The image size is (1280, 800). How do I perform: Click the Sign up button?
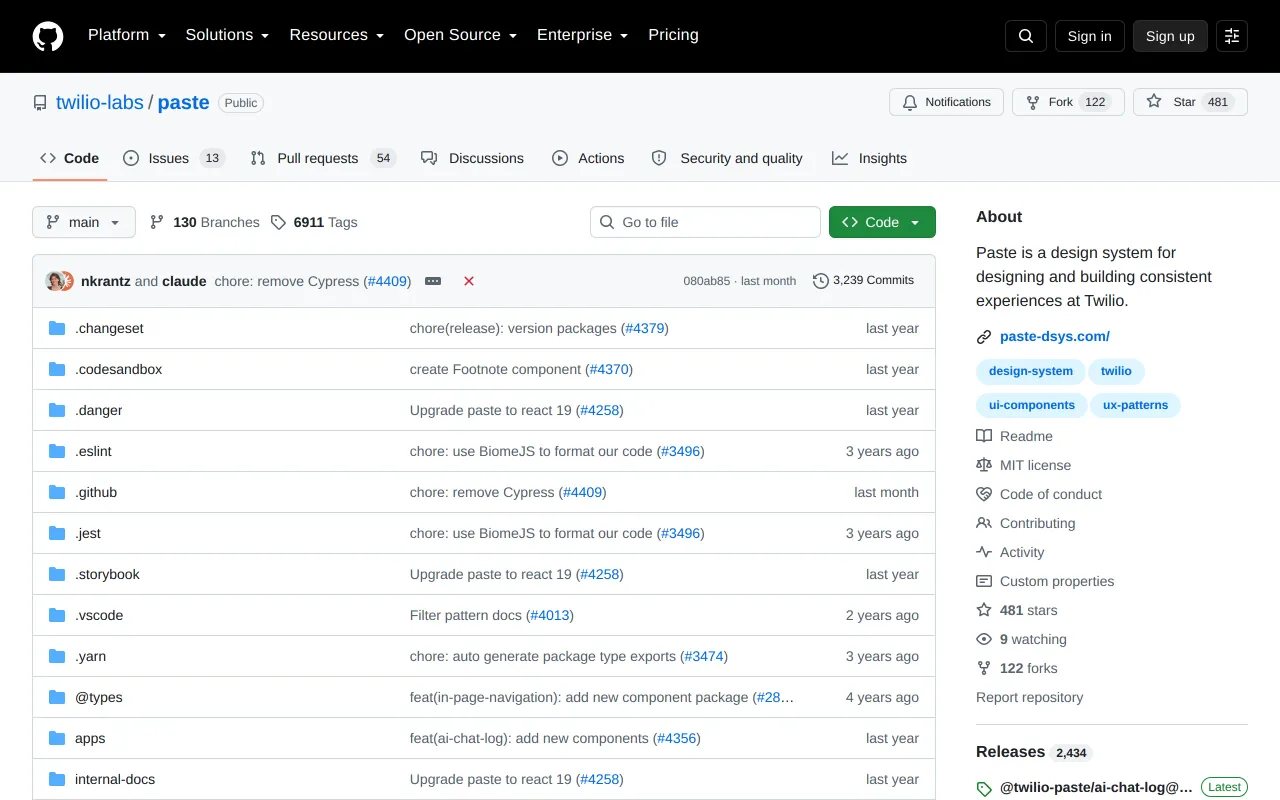(x=1170, y=36)
